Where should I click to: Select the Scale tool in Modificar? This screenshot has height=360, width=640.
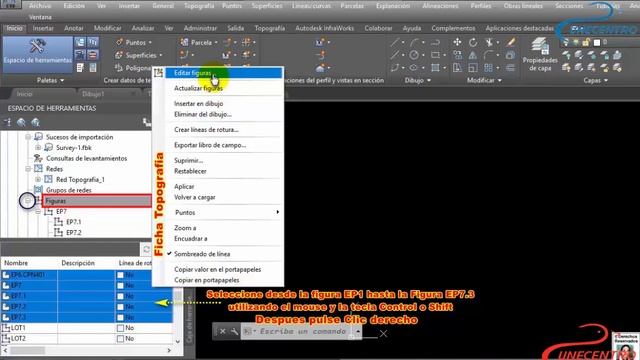473,68
